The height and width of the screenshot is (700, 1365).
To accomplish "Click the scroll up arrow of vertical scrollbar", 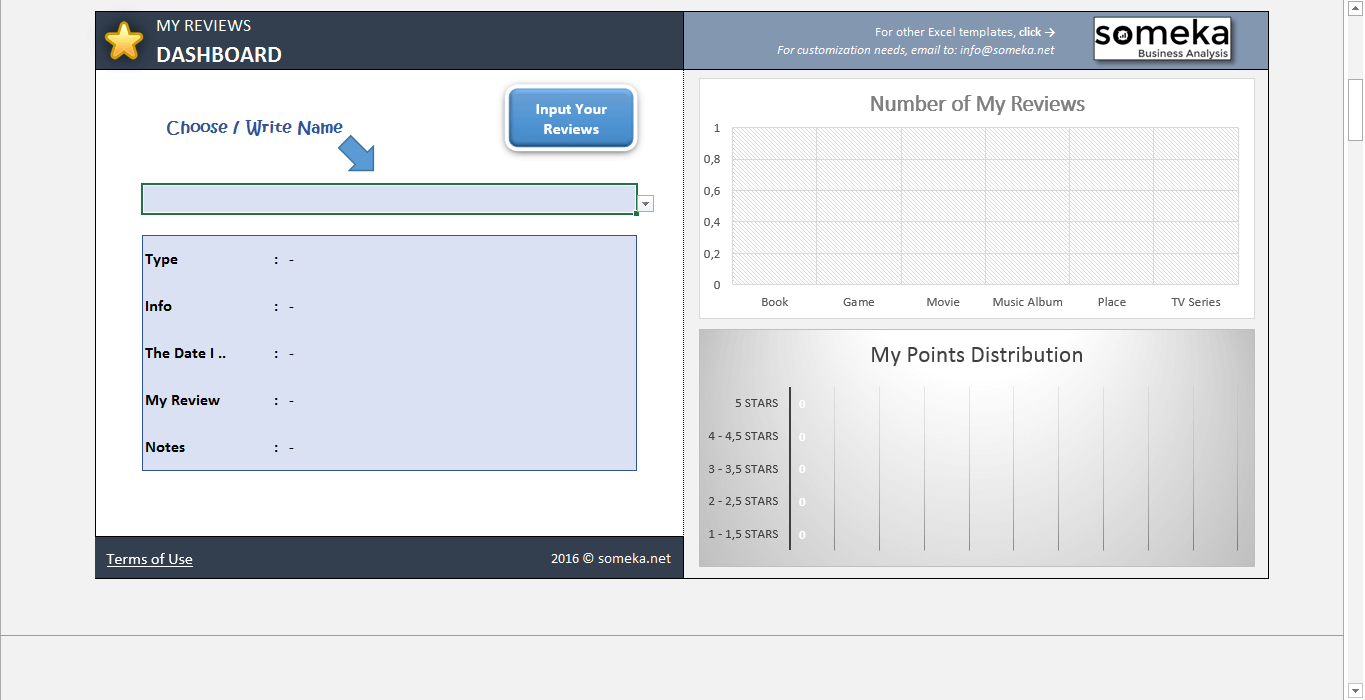I will pos(1355,7).
